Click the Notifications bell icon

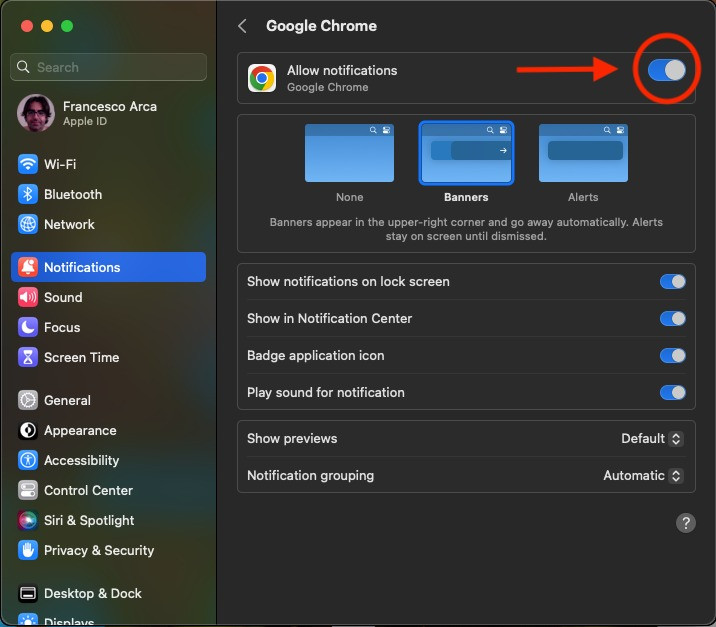(28, 267)
